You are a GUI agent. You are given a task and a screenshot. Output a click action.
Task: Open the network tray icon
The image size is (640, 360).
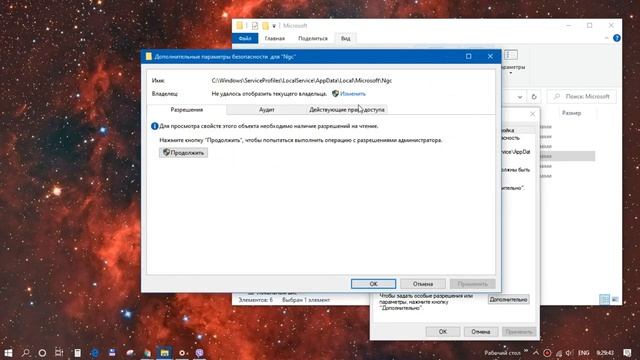559,353
